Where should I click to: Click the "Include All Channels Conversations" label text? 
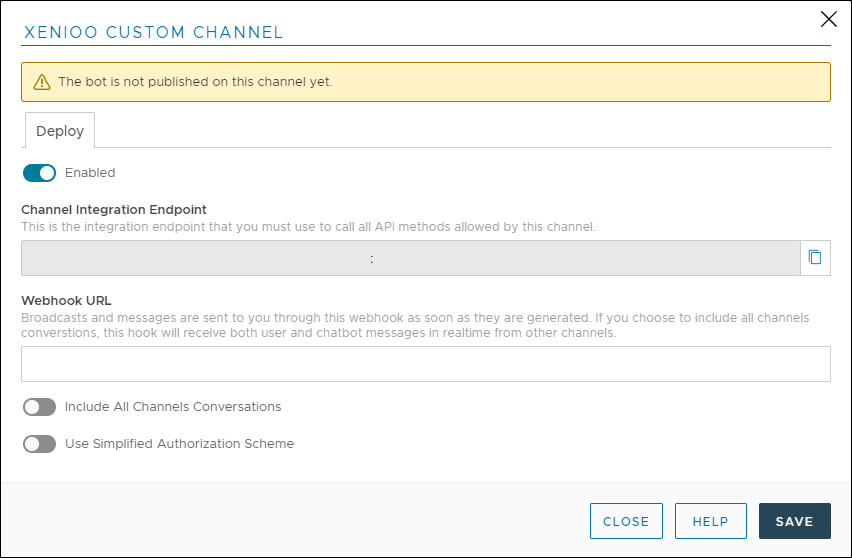(x=173, y=407)
